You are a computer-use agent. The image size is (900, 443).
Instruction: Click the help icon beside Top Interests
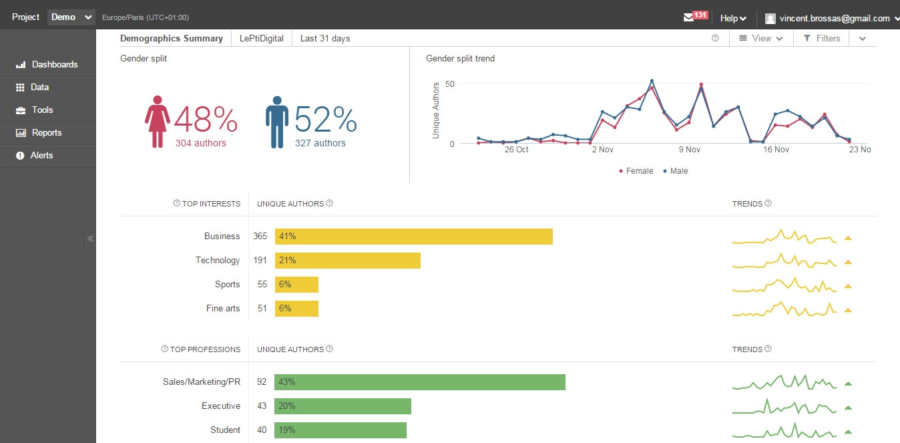[177, 203]
